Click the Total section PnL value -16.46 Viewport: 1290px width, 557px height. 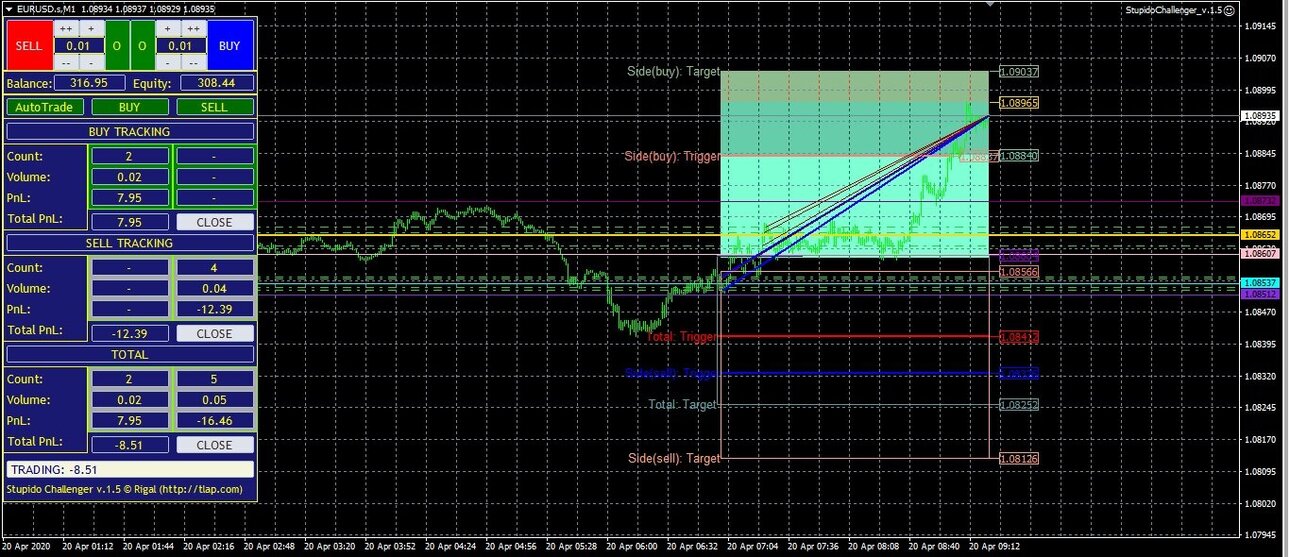tap(215, 420)
